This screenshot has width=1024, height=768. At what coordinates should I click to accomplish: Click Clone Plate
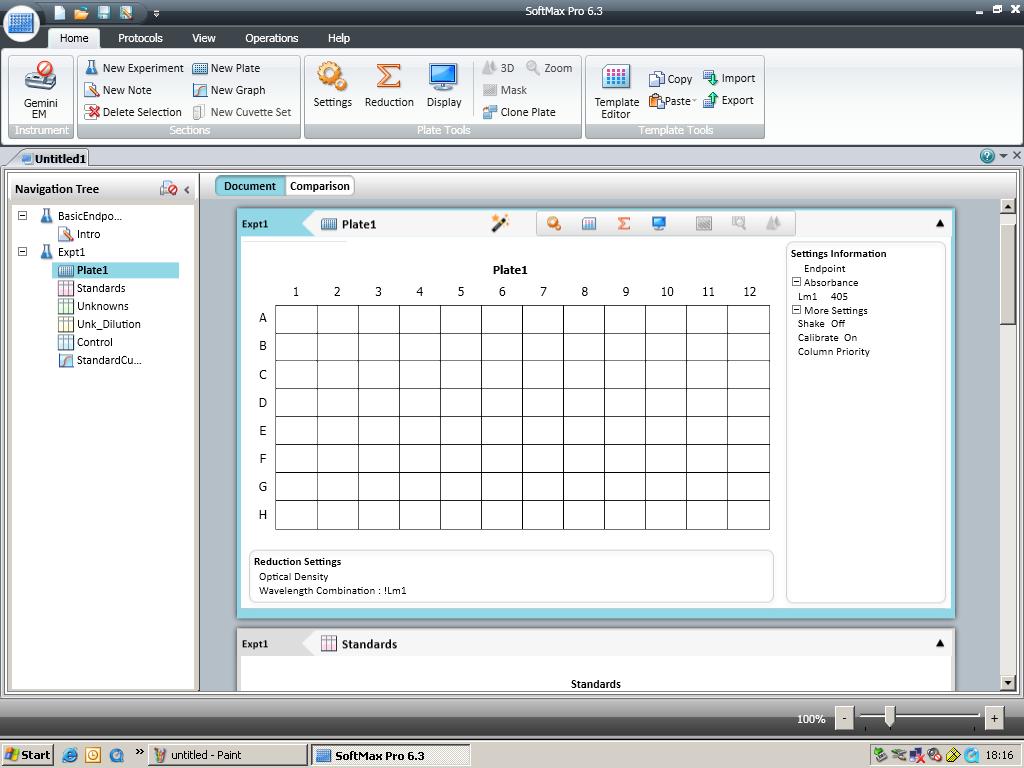[519, 112]
